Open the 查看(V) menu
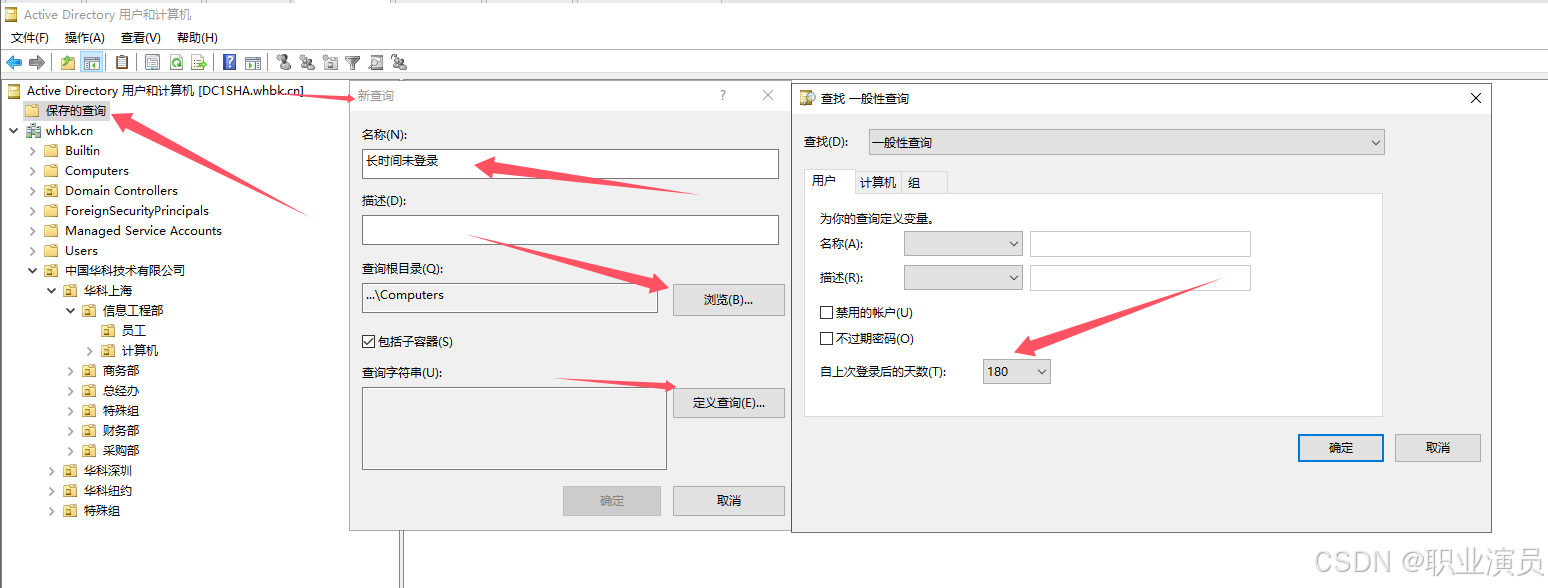The image size is (1548, 588). pos(141,37)
